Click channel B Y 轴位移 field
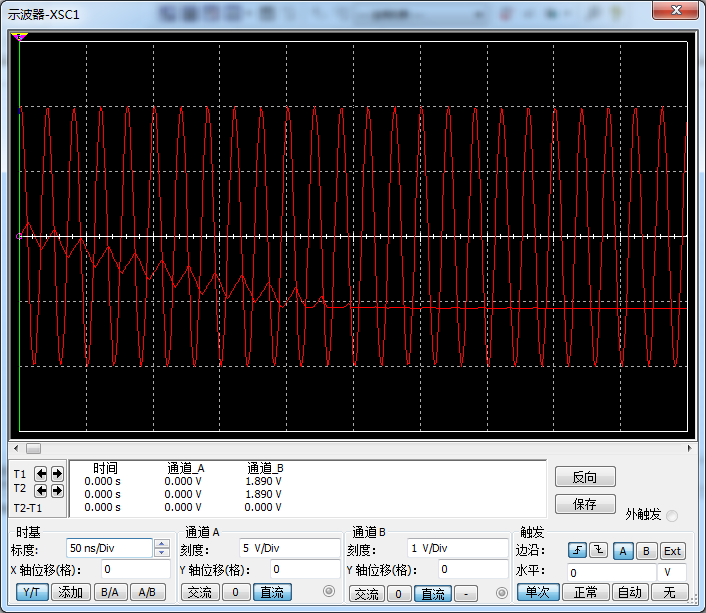Screen dimensions: 706x613 [x=473, y=569]
